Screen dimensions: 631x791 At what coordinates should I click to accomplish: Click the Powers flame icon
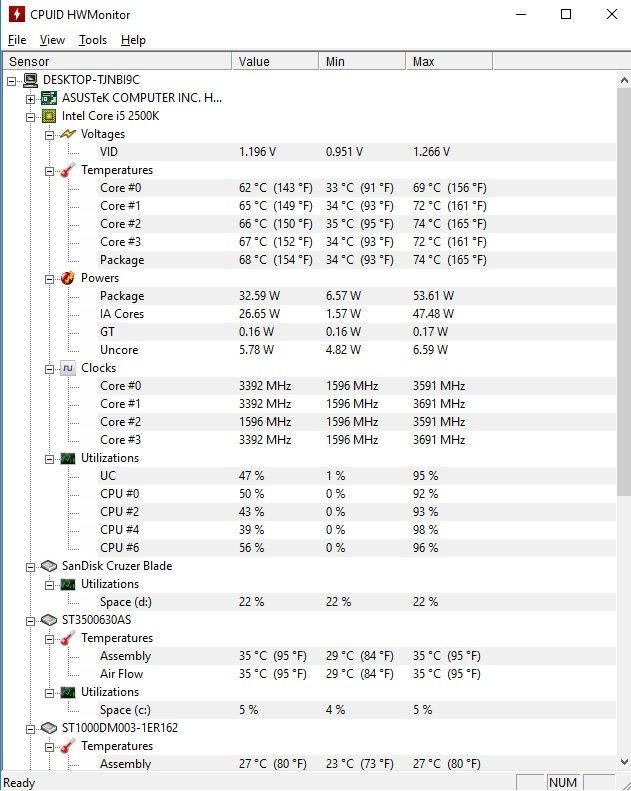click(x=68, y=278)
